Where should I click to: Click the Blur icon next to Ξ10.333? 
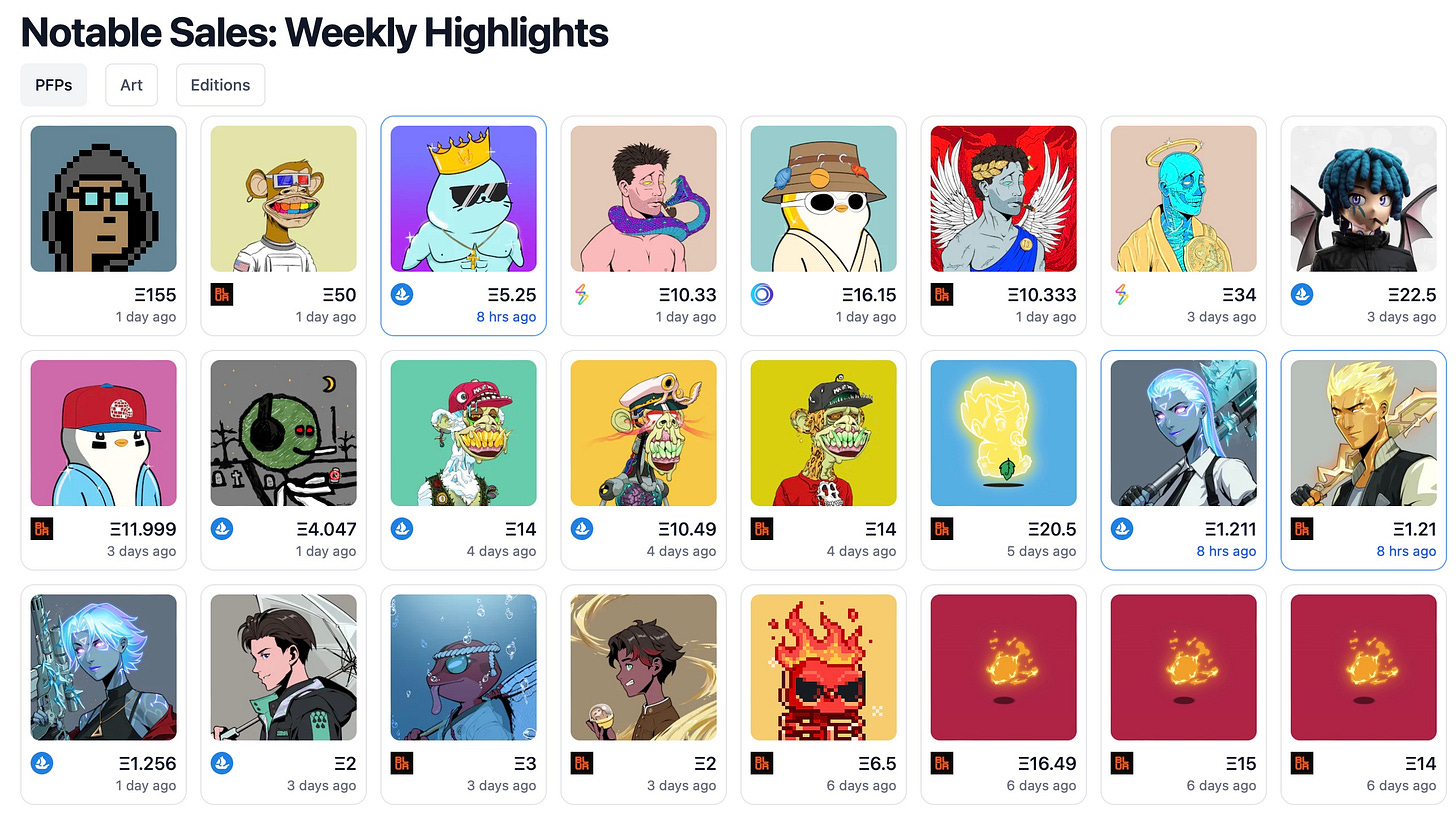pos(942,295)
